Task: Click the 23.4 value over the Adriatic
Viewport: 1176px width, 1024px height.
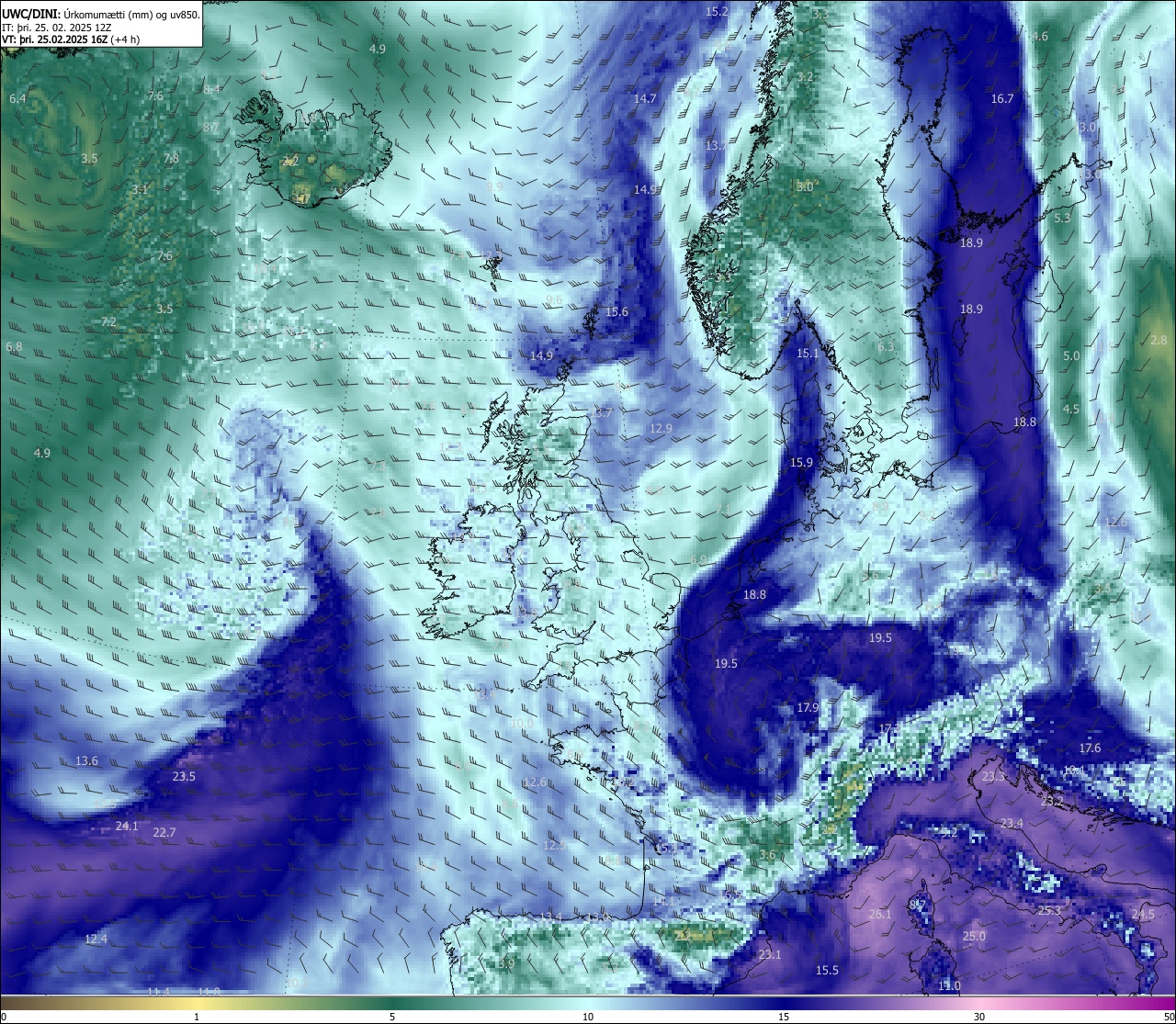Action: coord(1012,823)
